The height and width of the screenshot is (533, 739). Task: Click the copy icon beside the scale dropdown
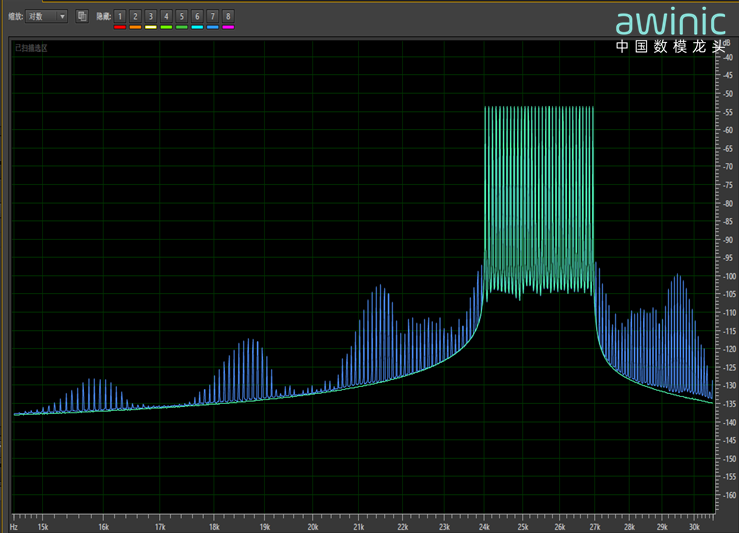[x=82, y=16]
